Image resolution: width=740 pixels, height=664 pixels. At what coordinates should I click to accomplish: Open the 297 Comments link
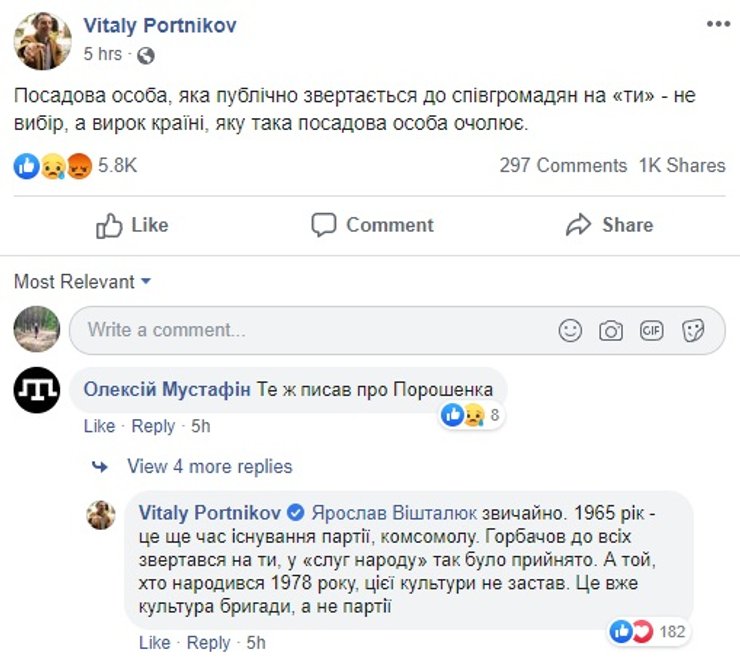(x=563, y=166)
